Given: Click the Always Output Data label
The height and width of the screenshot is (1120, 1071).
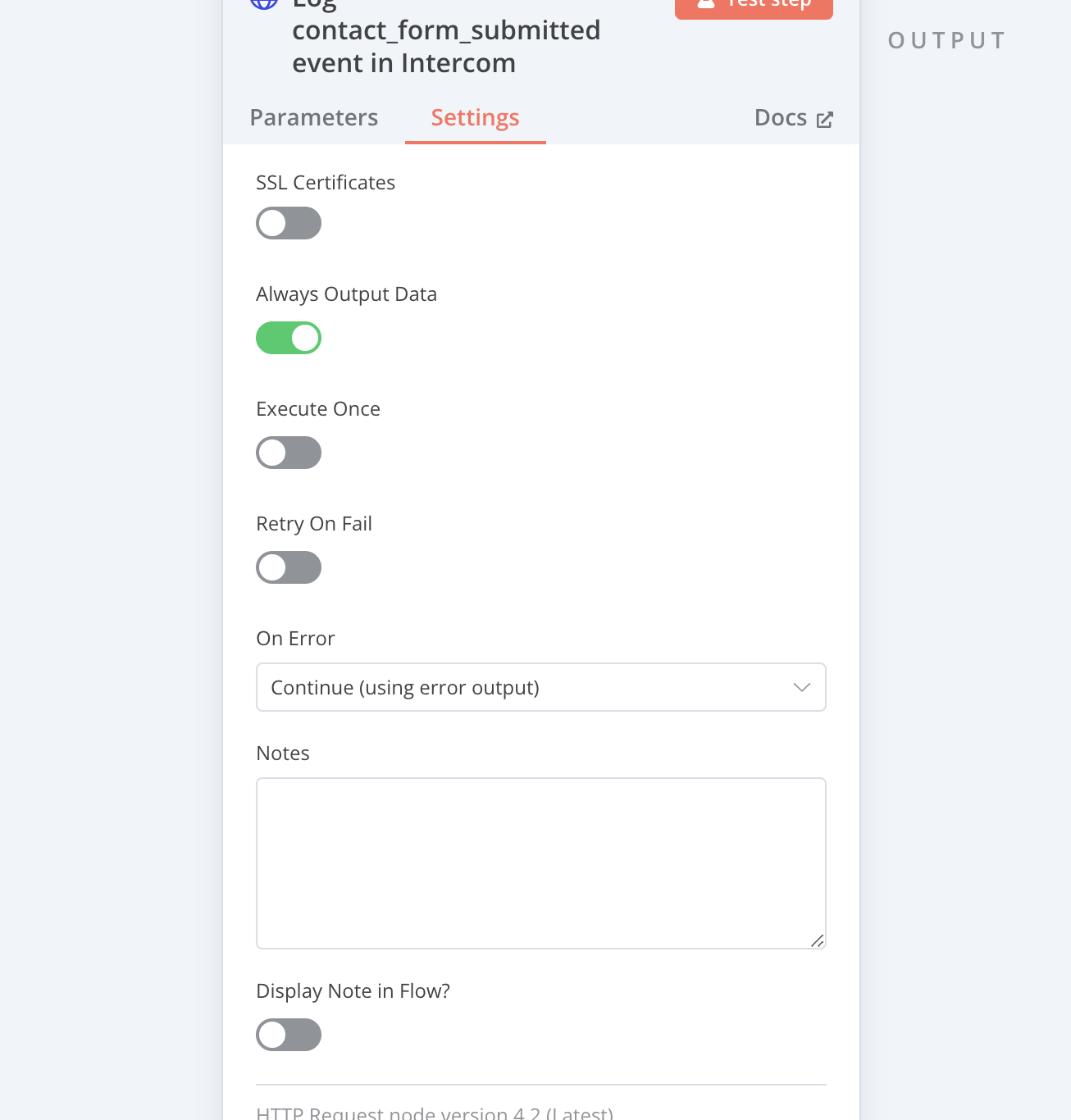Looking at the screenshot, I should click(x=346, y=294).
